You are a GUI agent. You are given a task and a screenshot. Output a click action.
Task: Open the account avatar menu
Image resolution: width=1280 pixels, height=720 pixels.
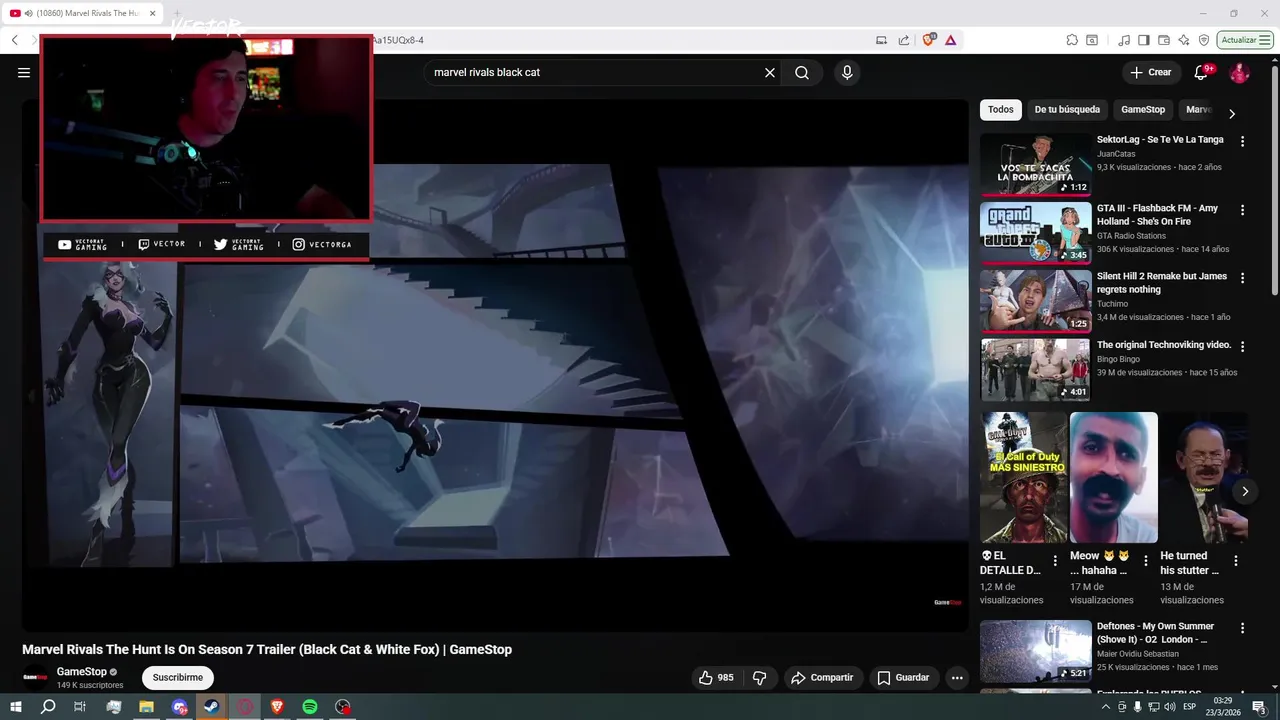[1239, 72]
